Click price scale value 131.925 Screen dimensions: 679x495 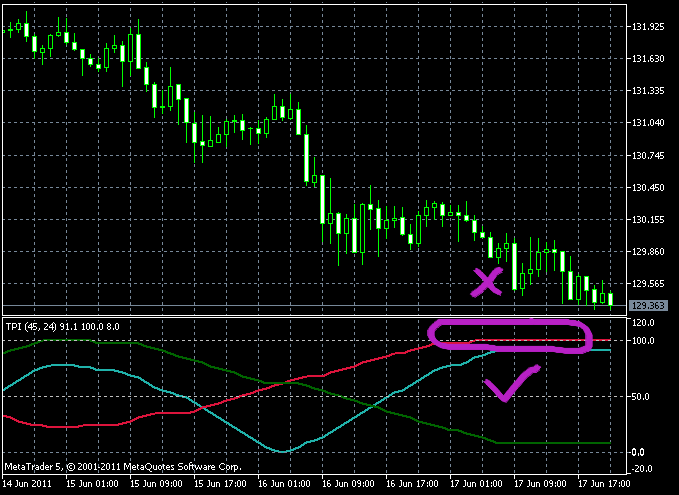point(648,27)
